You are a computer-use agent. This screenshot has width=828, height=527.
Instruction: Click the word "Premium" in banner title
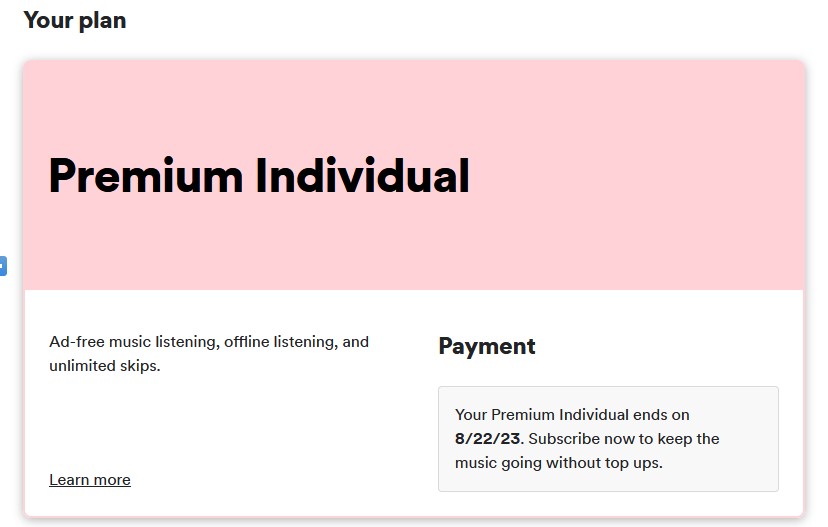coord(146,176)
